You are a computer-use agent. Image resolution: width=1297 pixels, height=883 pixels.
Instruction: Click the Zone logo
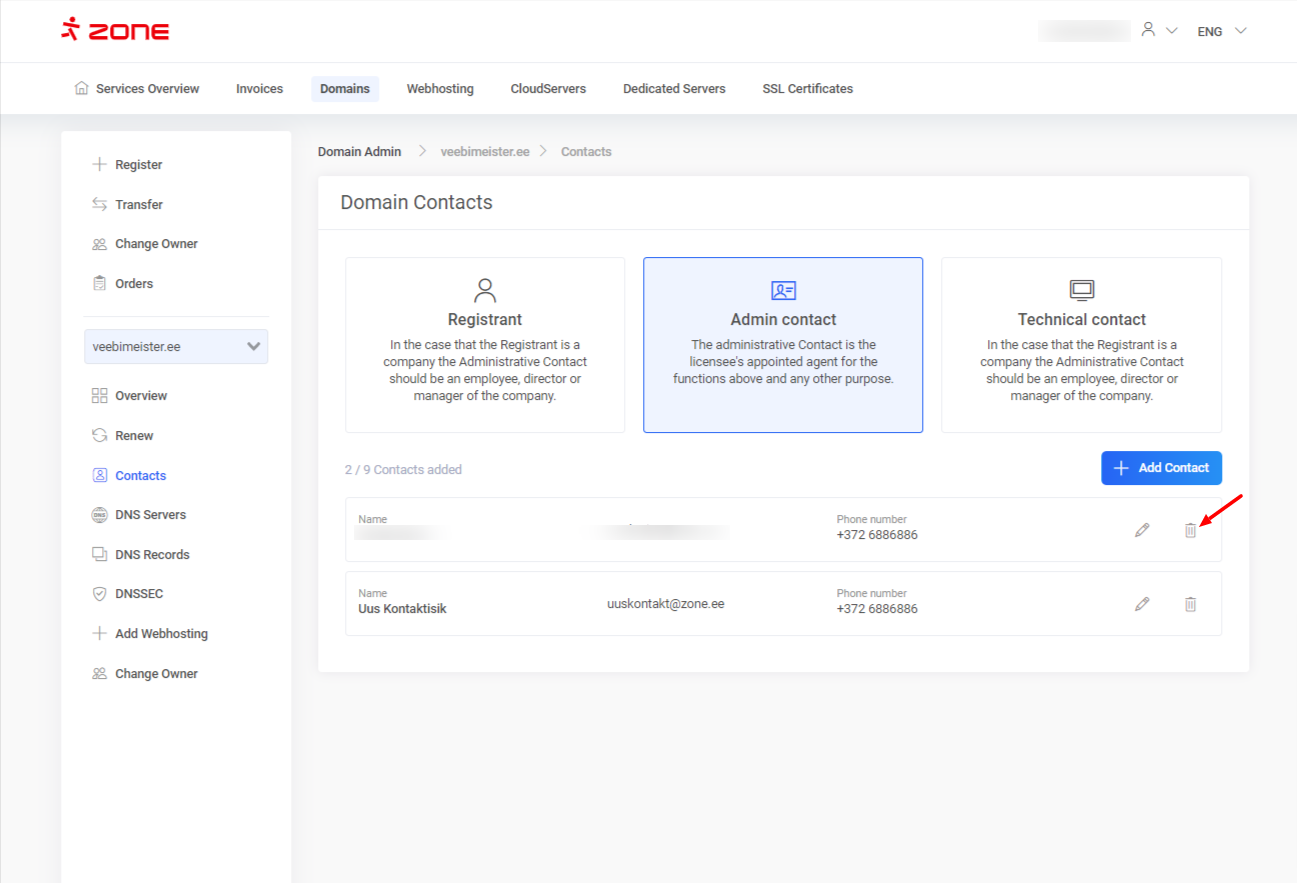point(115,30)
